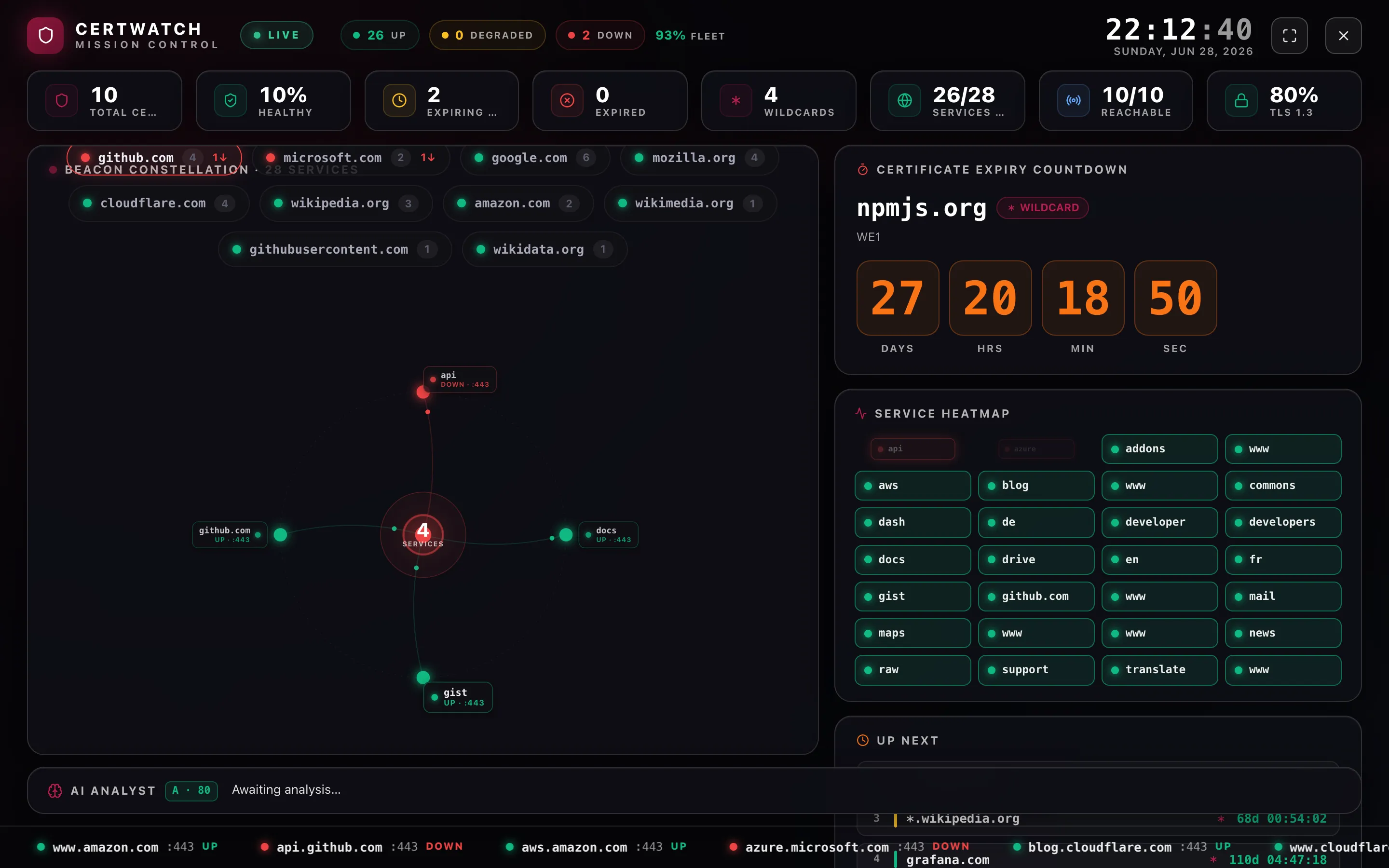Click www.amazon.com UP in the ticker
Image resolution: width=1389 pixels, height=868 pixels.
click(x=127, y=847)
